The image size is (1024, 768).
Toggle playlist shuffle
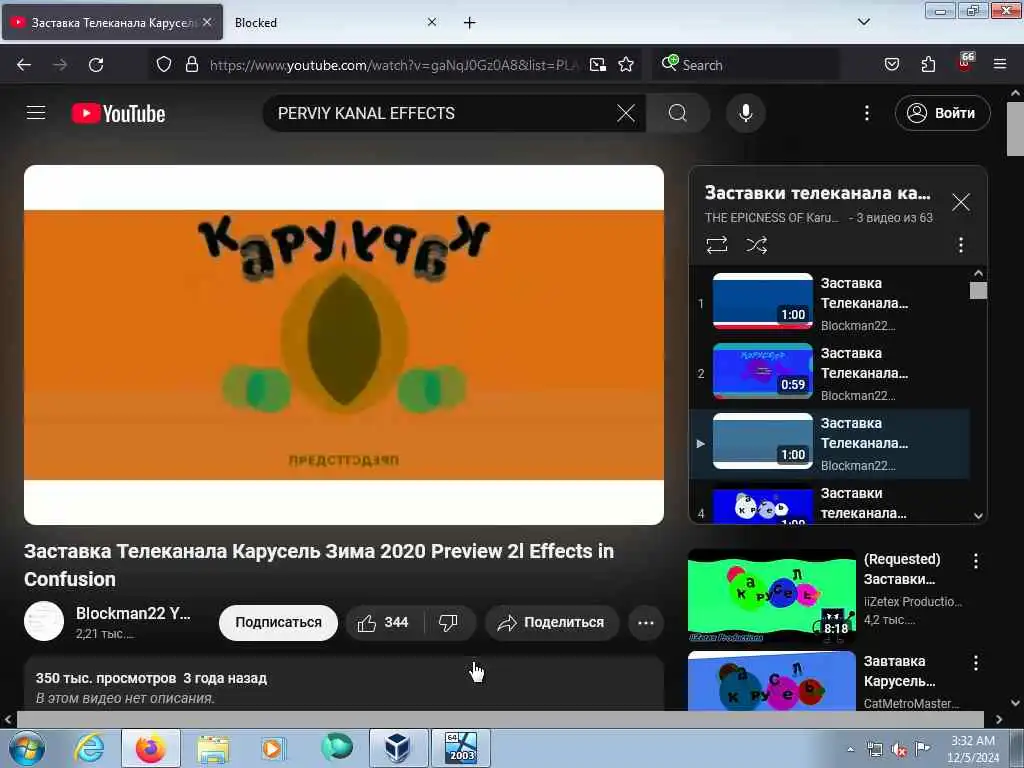pyautogui.click(x=756, y=245)
